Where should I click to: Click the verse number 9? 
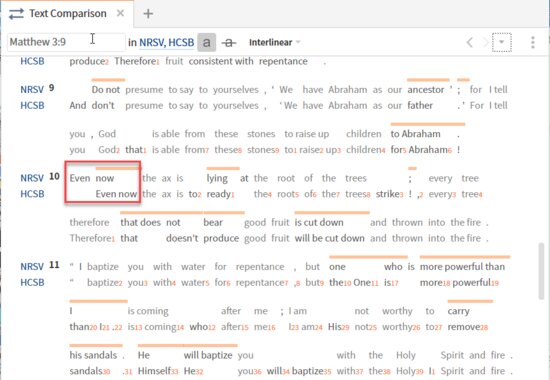[52, 88]
